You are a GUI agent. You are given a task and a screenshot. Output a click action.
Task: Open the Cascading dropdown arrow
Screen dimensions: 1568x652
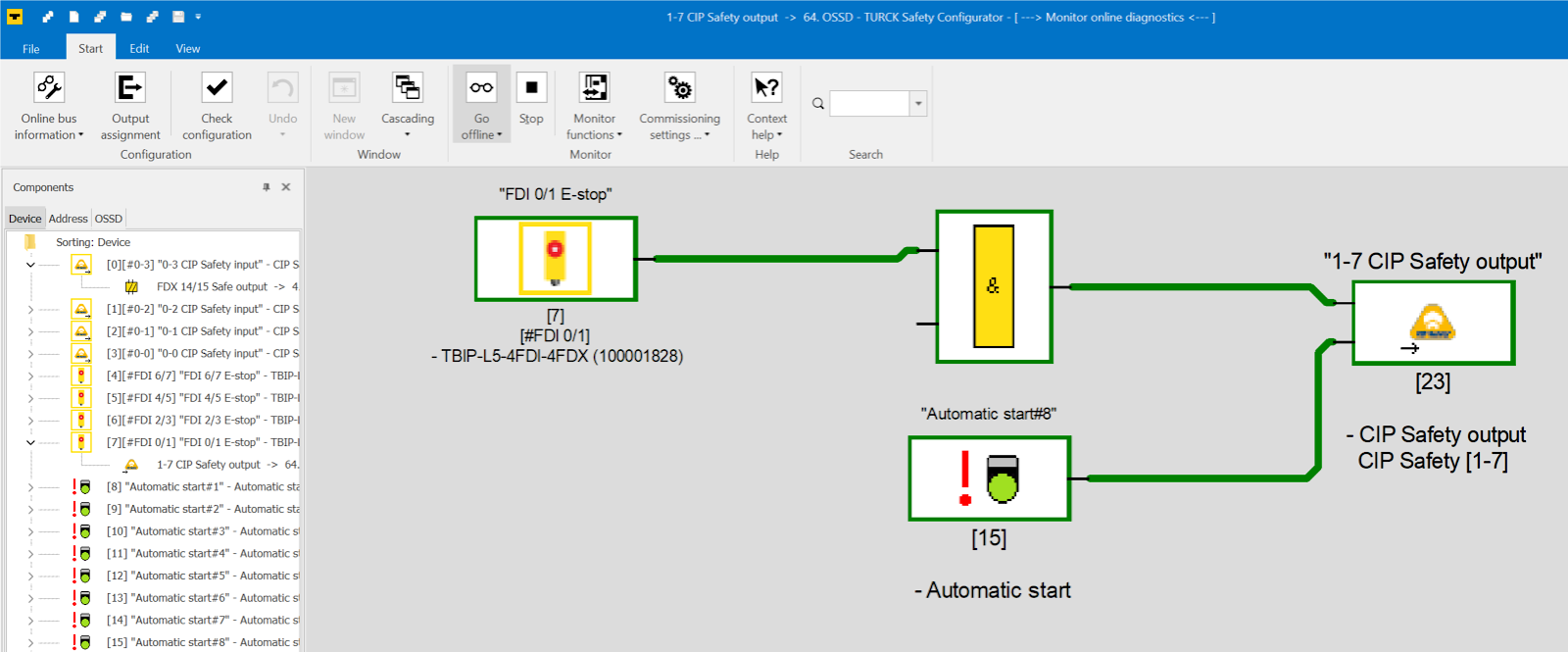408,134
